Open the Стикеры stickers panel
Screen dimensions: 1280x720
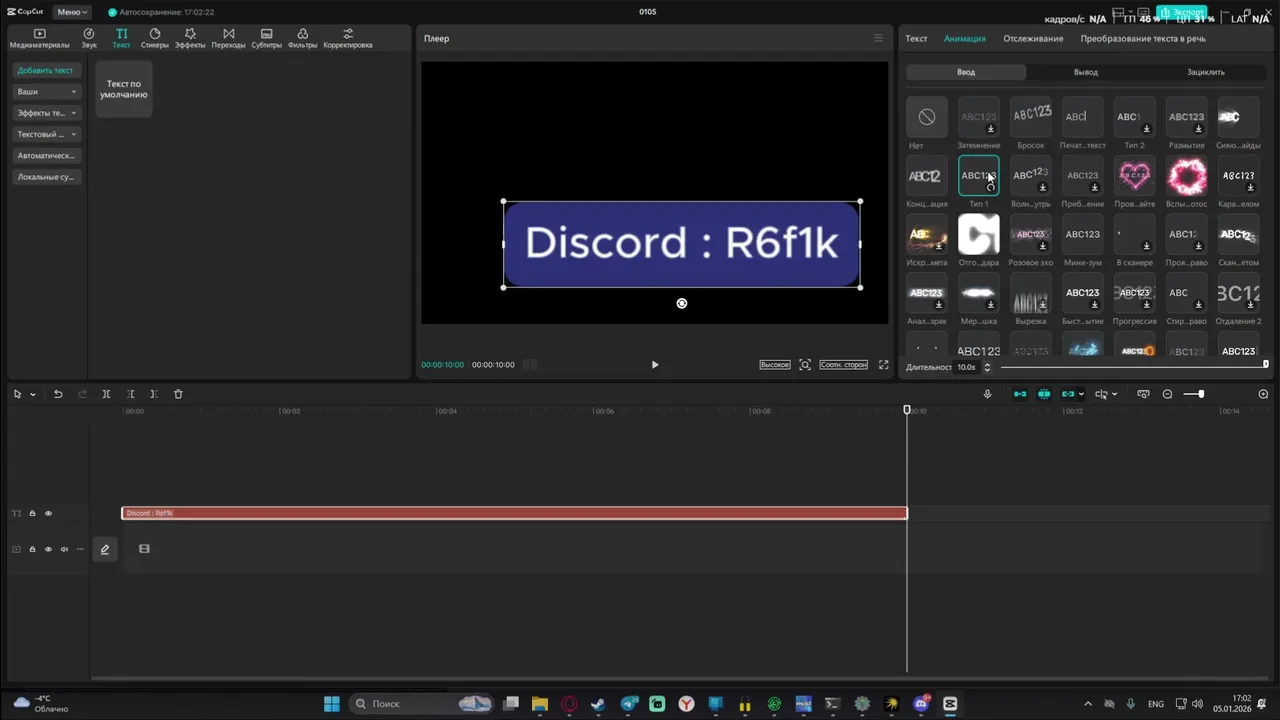[x=155, y=38]
